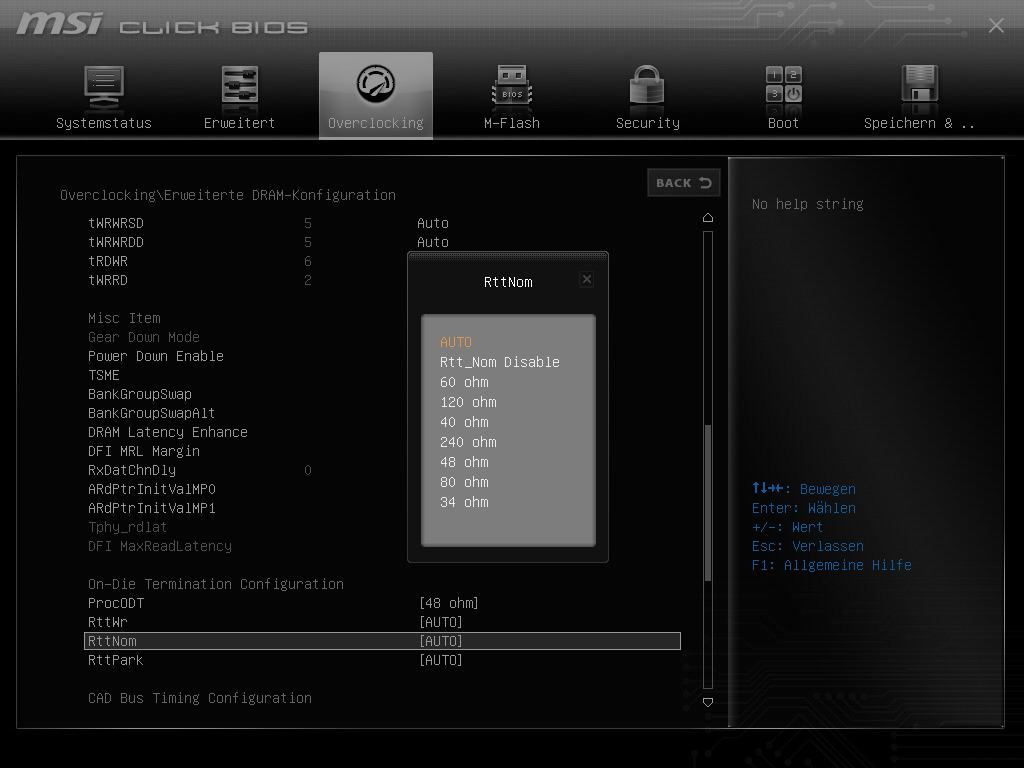1024x768 pixels.
Task: Select the tWRWRSD setting row
Action: tap(116, 223)
